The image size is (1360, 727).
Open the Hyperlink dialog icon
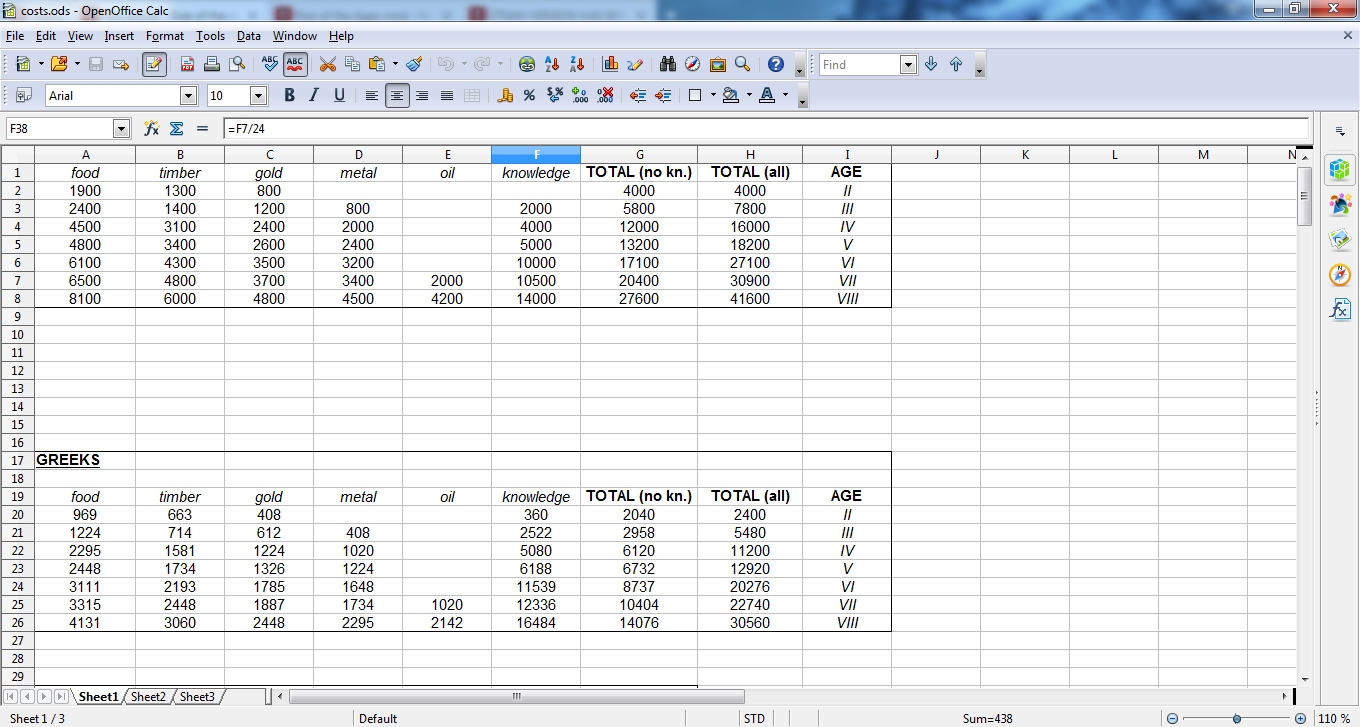coord(527,64)
